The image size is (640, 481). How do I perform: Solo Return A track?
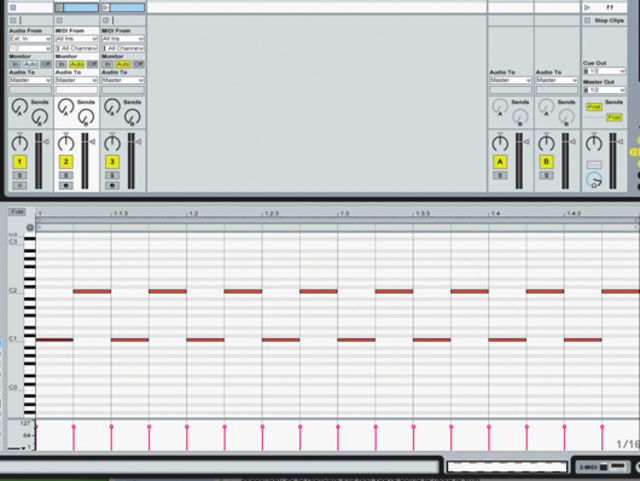(500, 176)
